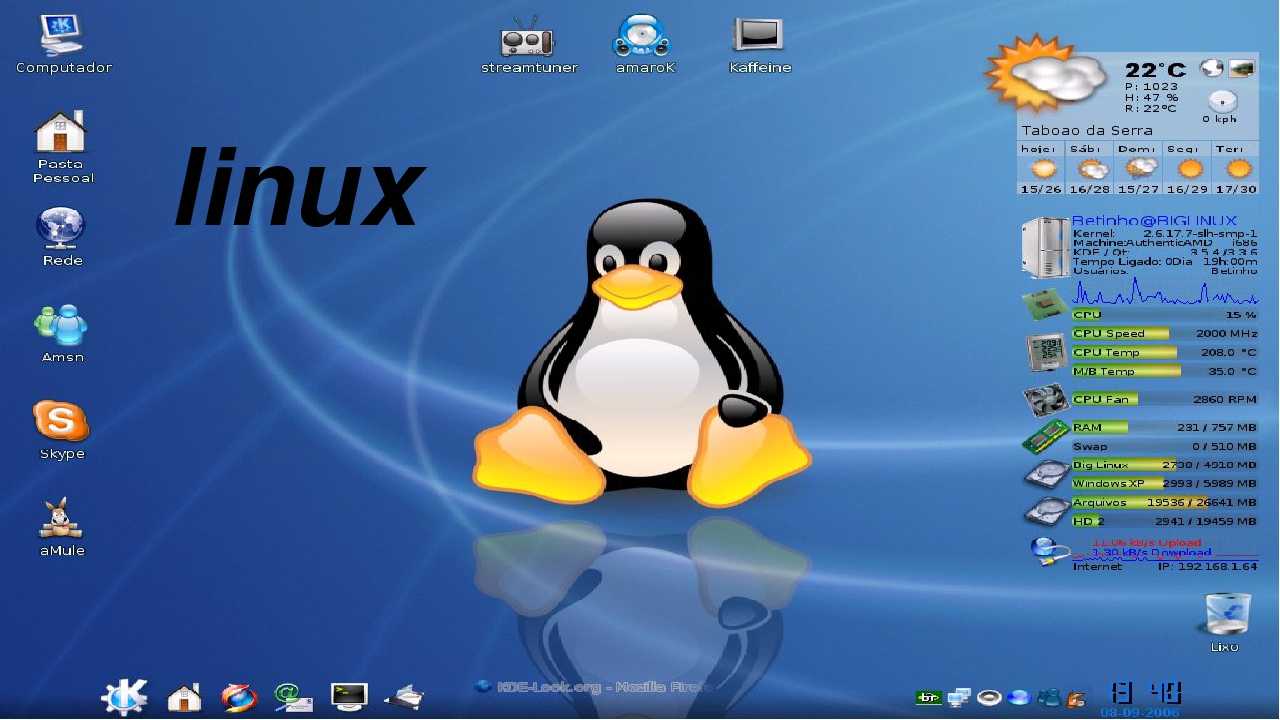Launch the Skype desktop icon
The height and width of the screenshot is (720, 1280).
[x=62, y=430]
